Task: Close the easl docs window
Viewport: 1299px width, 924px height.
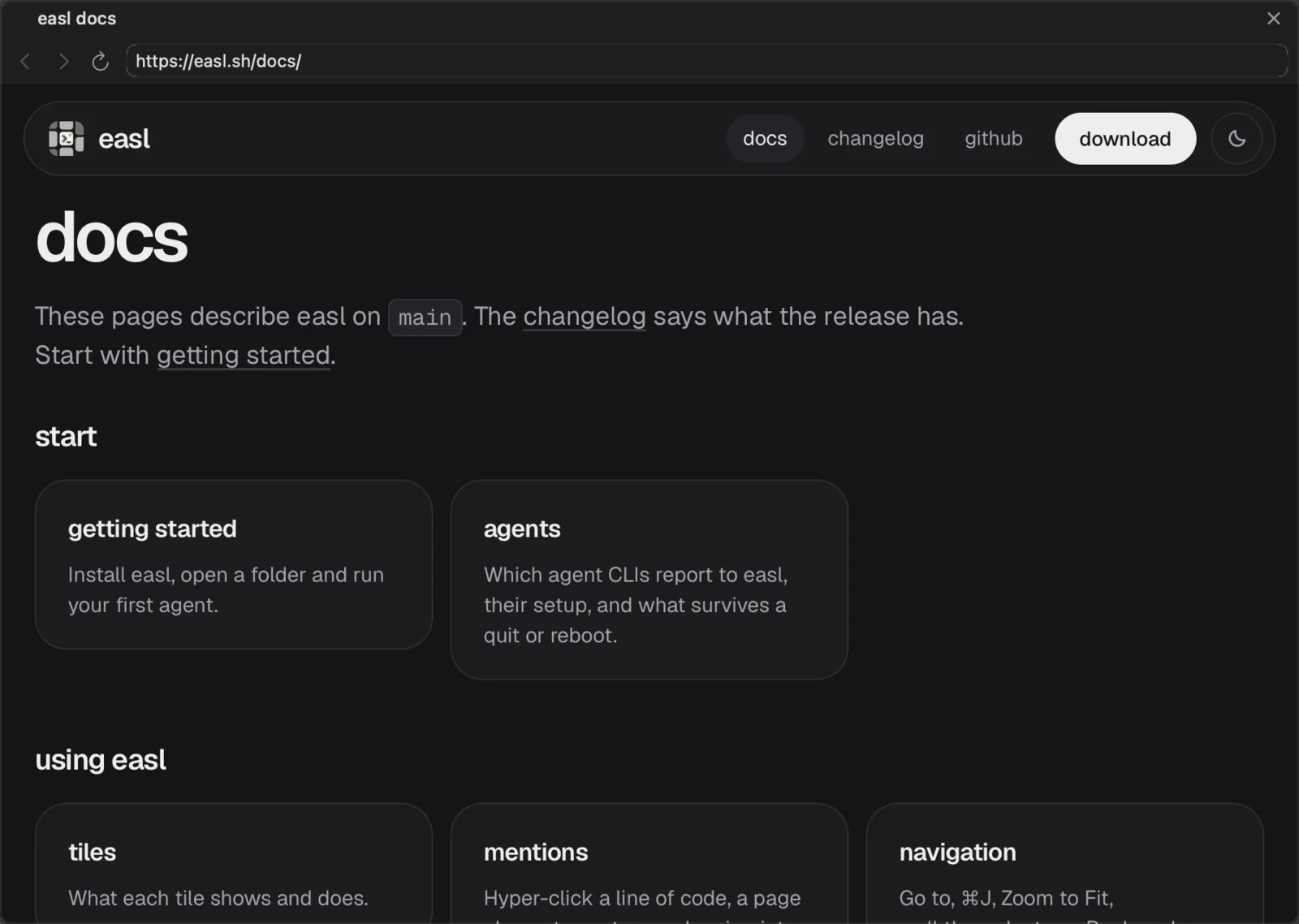Action: point(1273,19)
